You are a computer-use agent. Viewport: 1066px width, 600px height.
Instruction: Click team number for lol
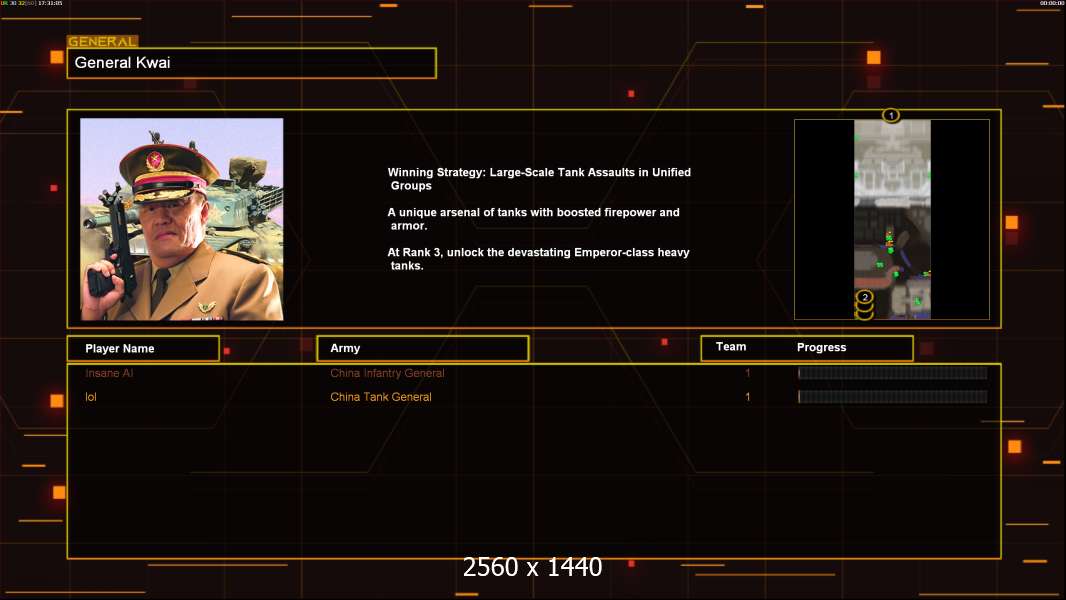[747, 397]
